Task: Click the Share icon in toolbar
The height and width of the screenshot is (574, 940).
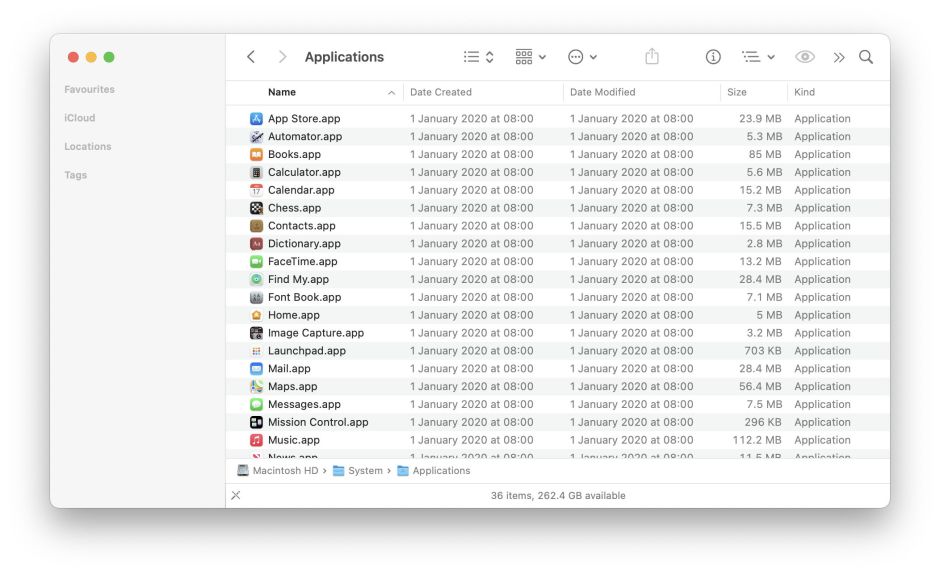Action: click(652, 57)
